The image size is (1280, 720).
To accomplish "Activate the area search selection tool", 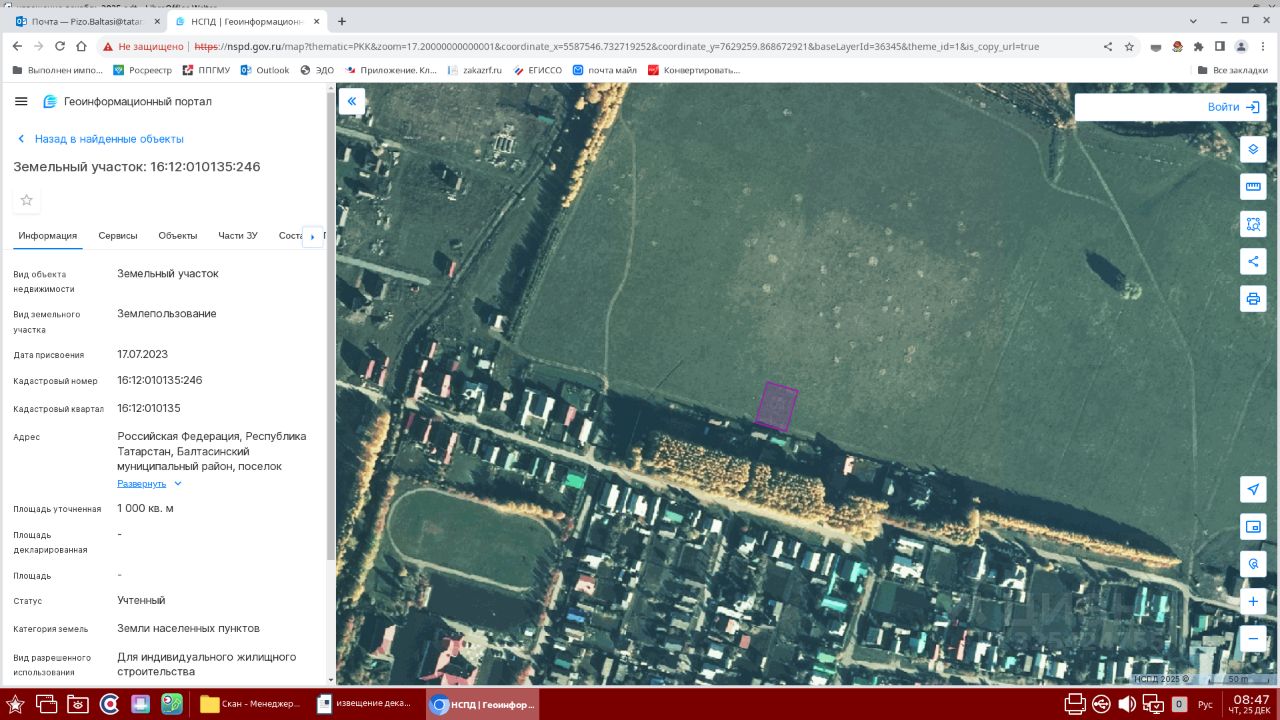I will pyautogui.click(x=1253, y=224).
